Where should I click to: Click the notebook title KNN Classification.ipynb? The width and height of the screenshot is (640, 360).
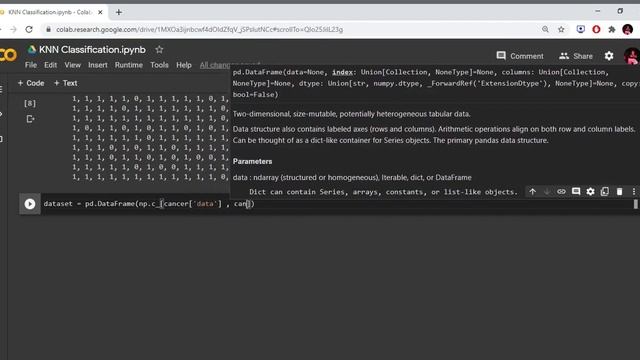point(92,50)
